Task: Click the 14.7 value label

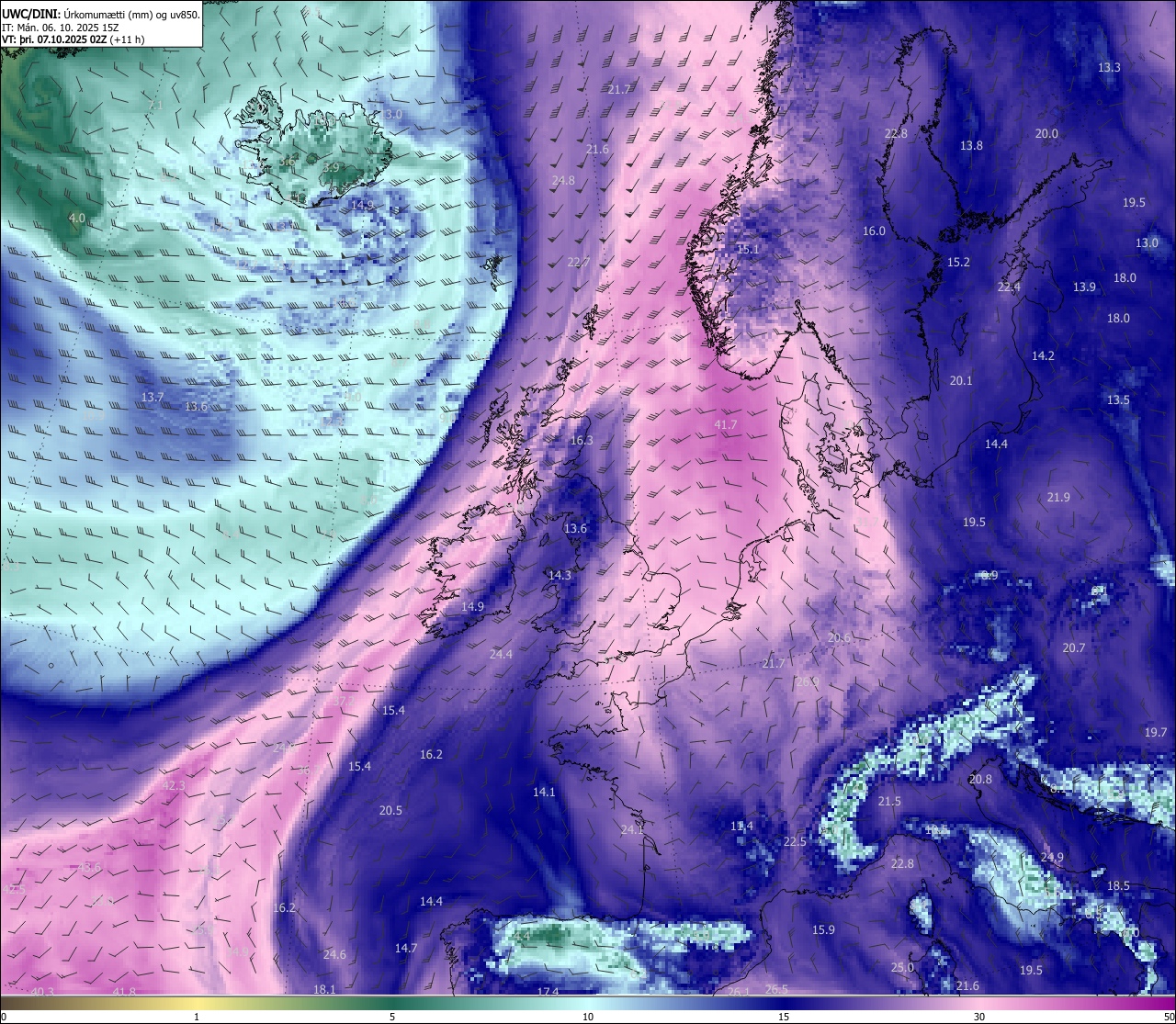Action: coord(406,948)
